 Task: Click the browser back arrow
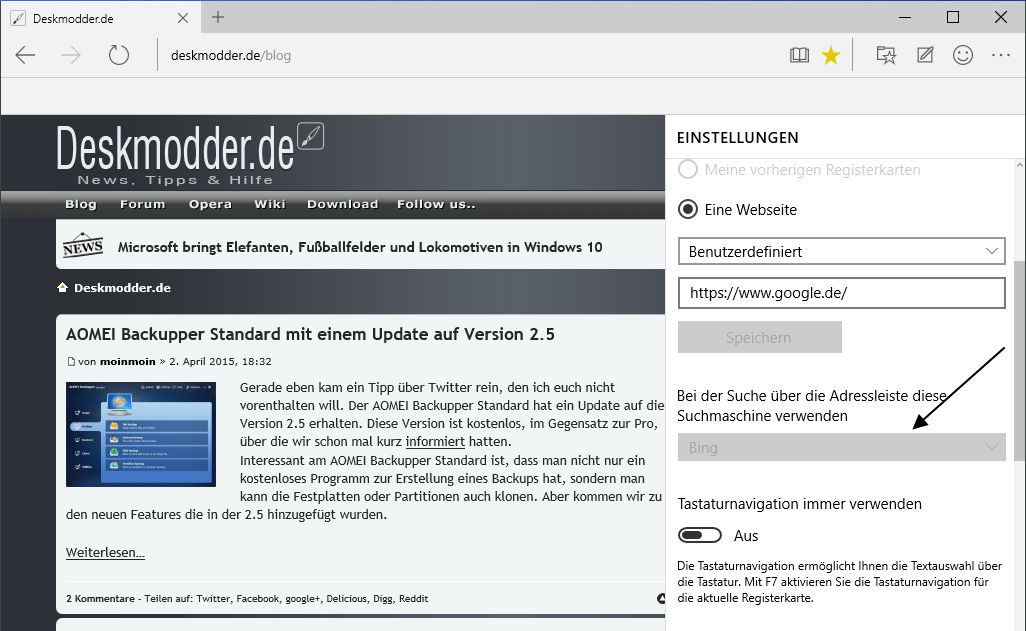[25, 55]
